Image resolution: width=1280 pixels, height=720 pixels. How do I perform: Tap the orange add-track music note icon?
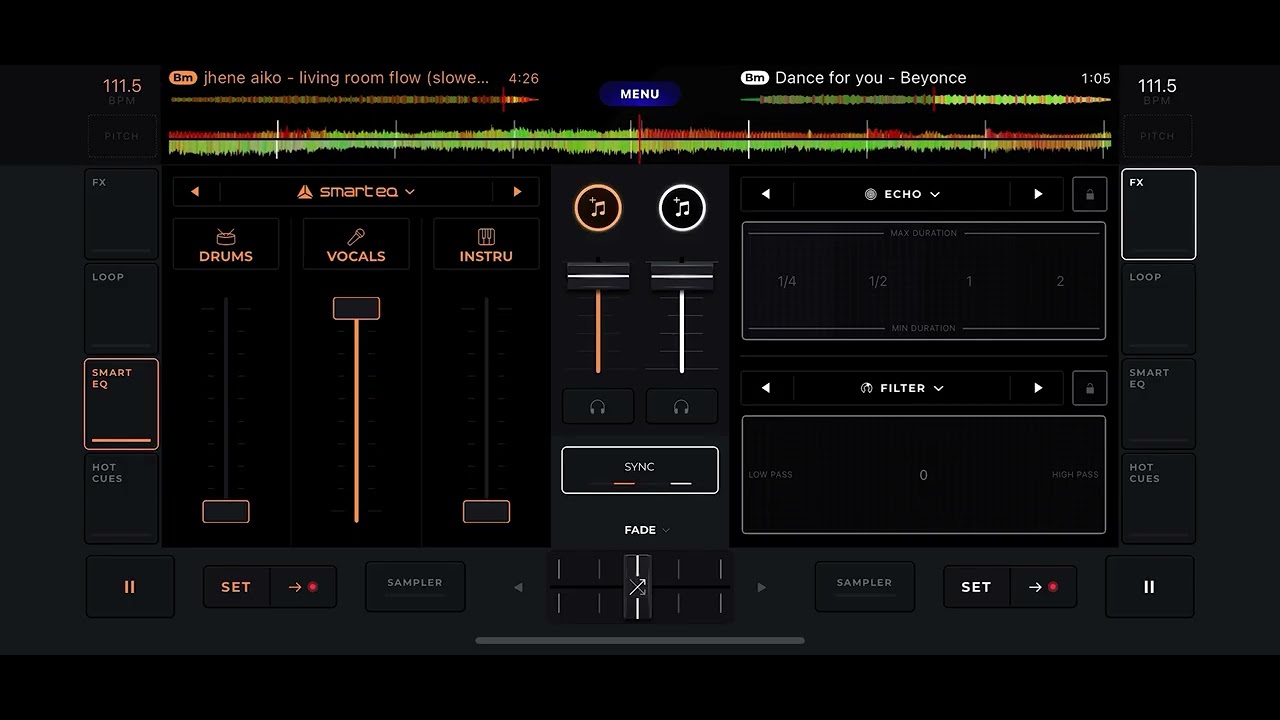[x=598, y=208]
